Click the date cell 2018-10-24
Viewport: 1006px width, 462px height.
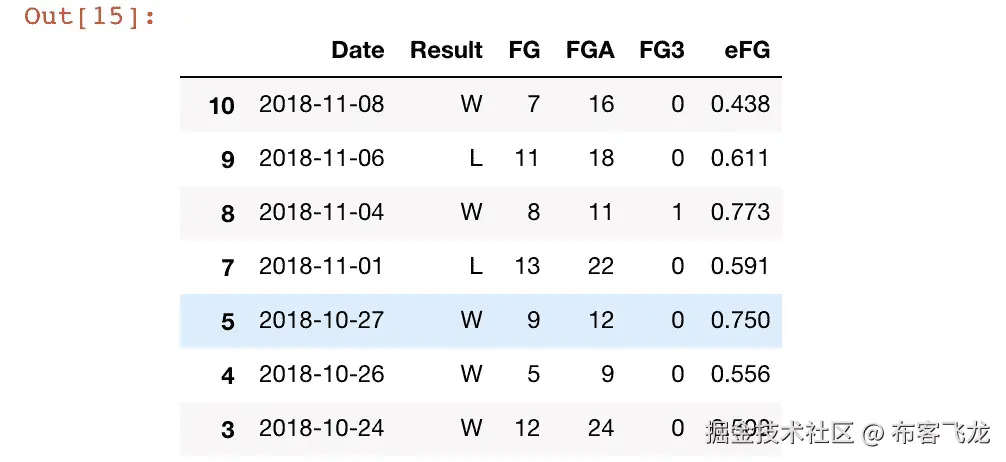[x=321, y=428]
